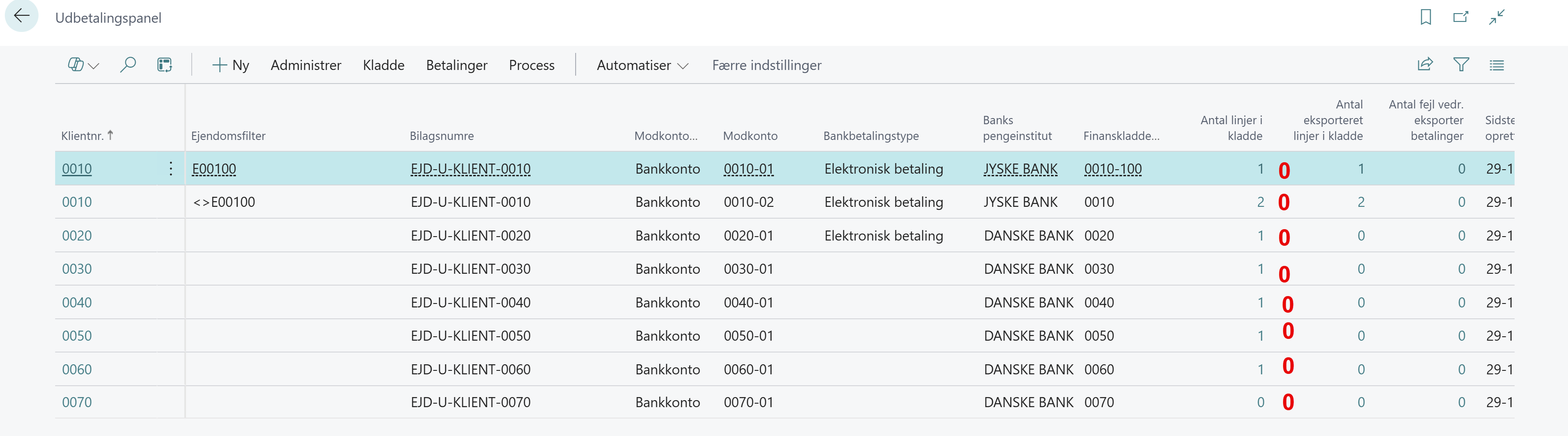Click the JYSKE BANK link in first row
1568x436 pixels.
pyautogui.click(x=1020, y=168)
